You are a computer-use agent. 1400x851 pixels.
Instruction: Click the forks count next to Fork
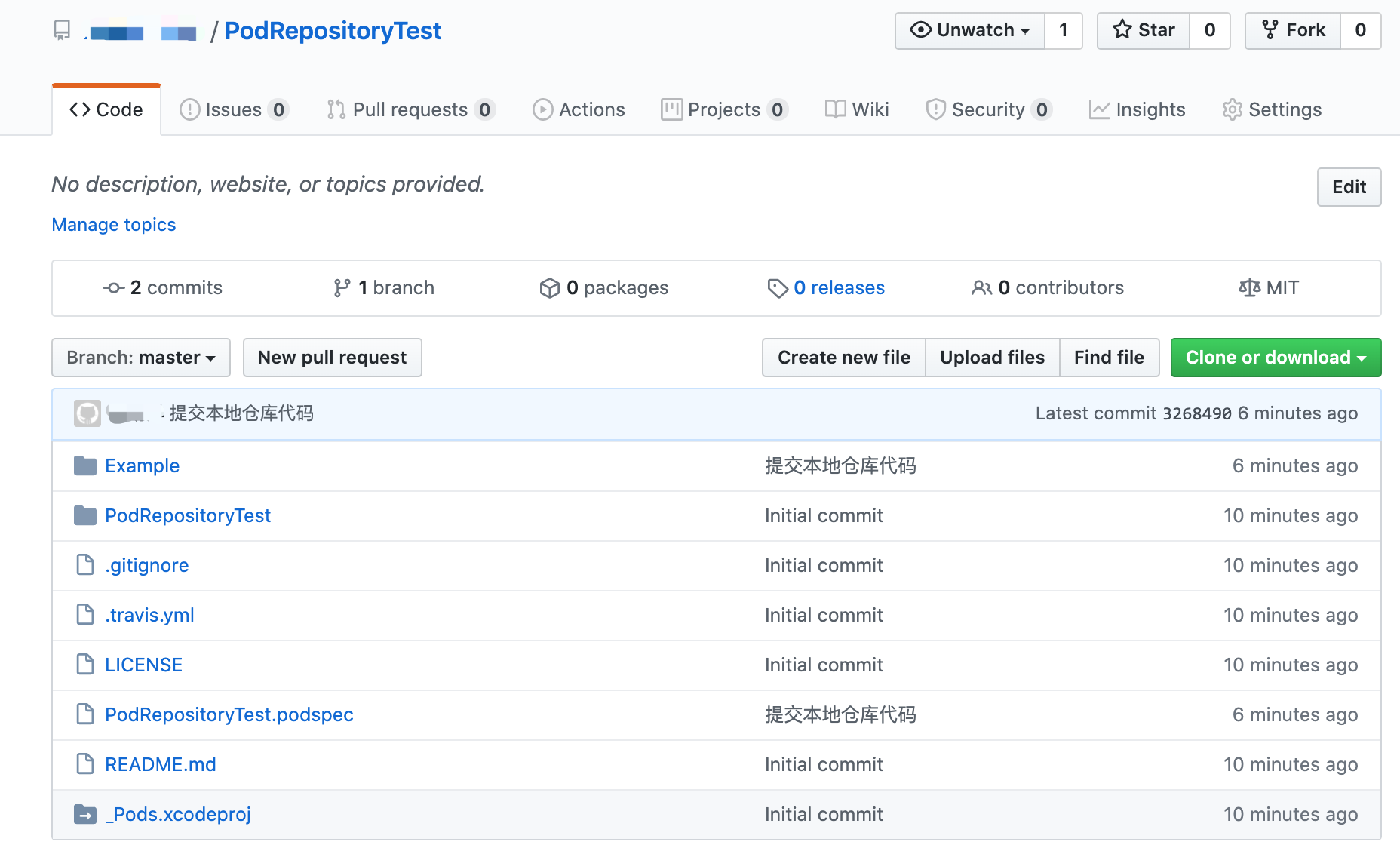[x=1361, y=31]
